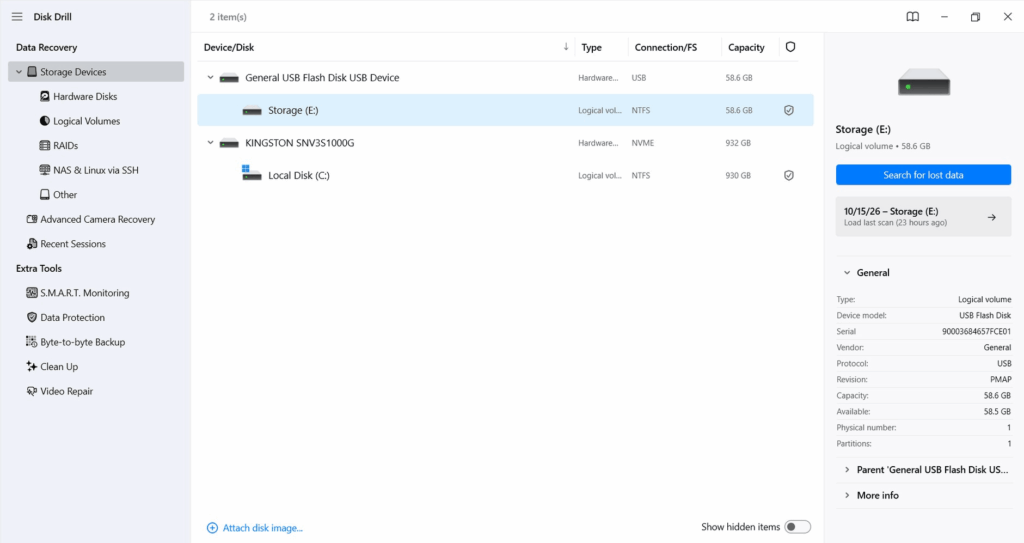
Task: Click the shield icon on Storage (E:) row
Action: 789,110
